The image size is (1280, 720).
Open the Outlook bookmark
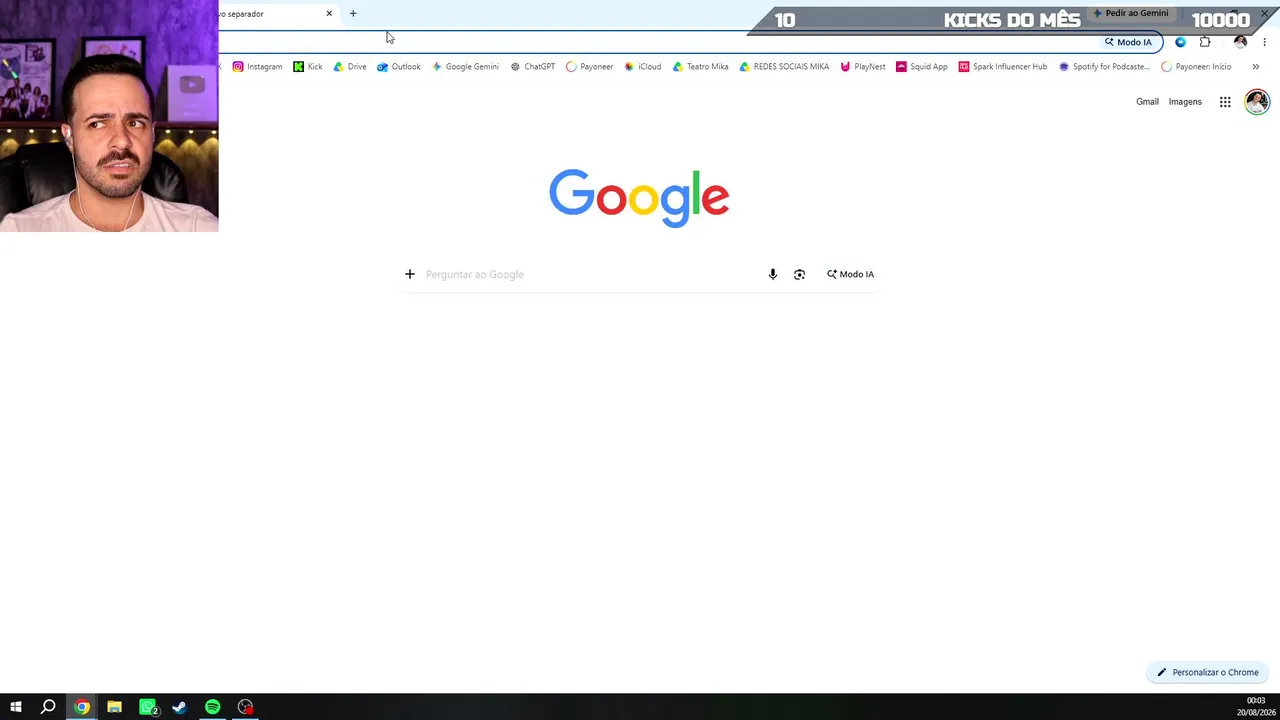399,67
